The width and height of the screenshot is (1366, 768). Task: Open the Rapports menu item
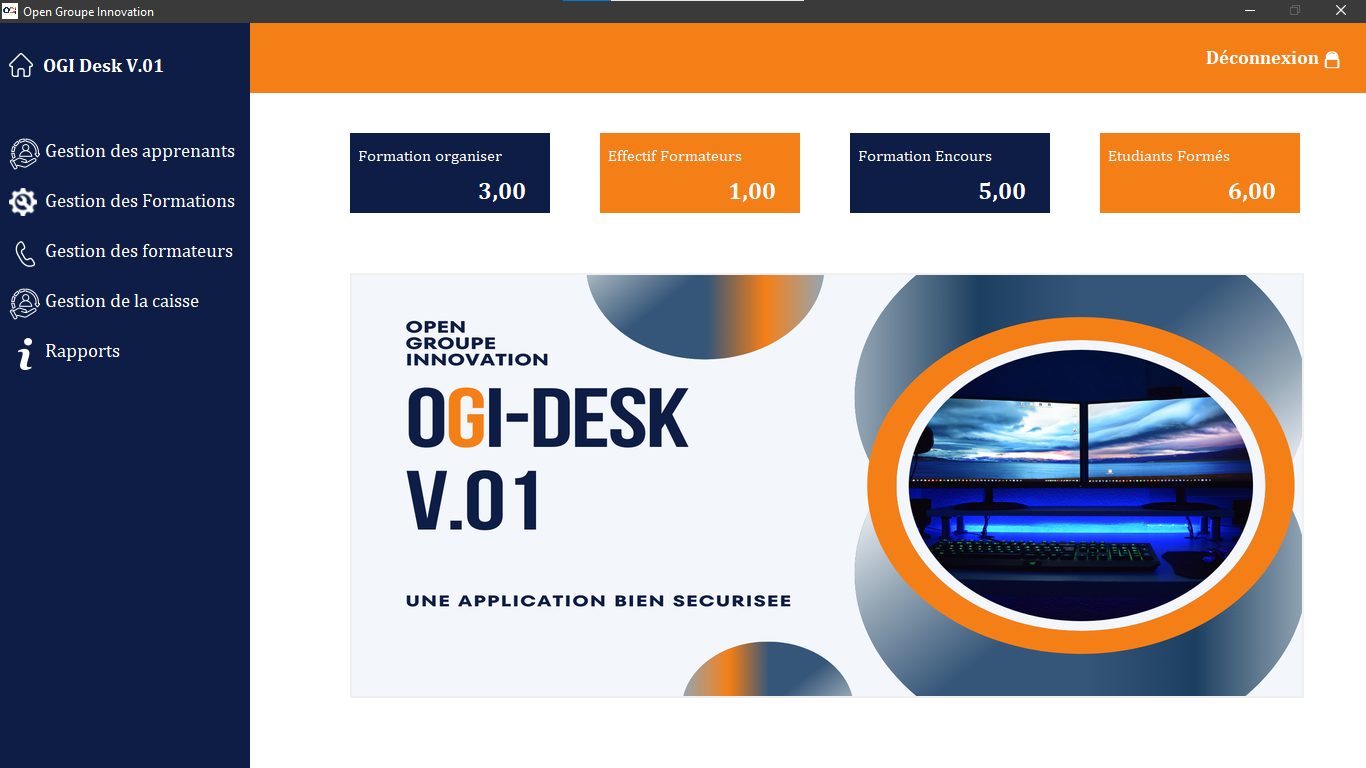click(82, 352)
